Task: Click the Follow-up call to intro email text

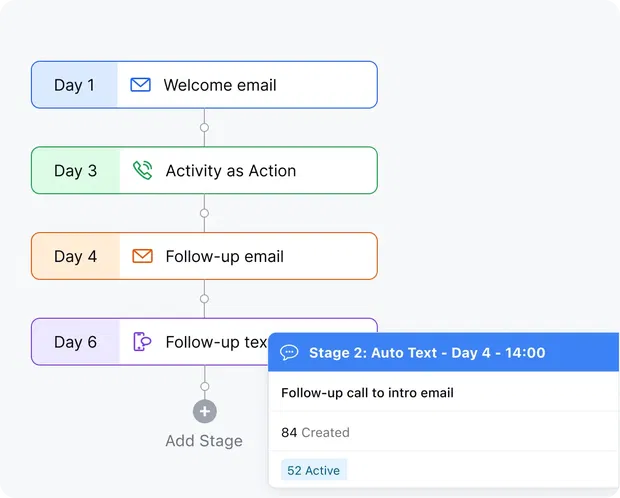Action: 367,393
